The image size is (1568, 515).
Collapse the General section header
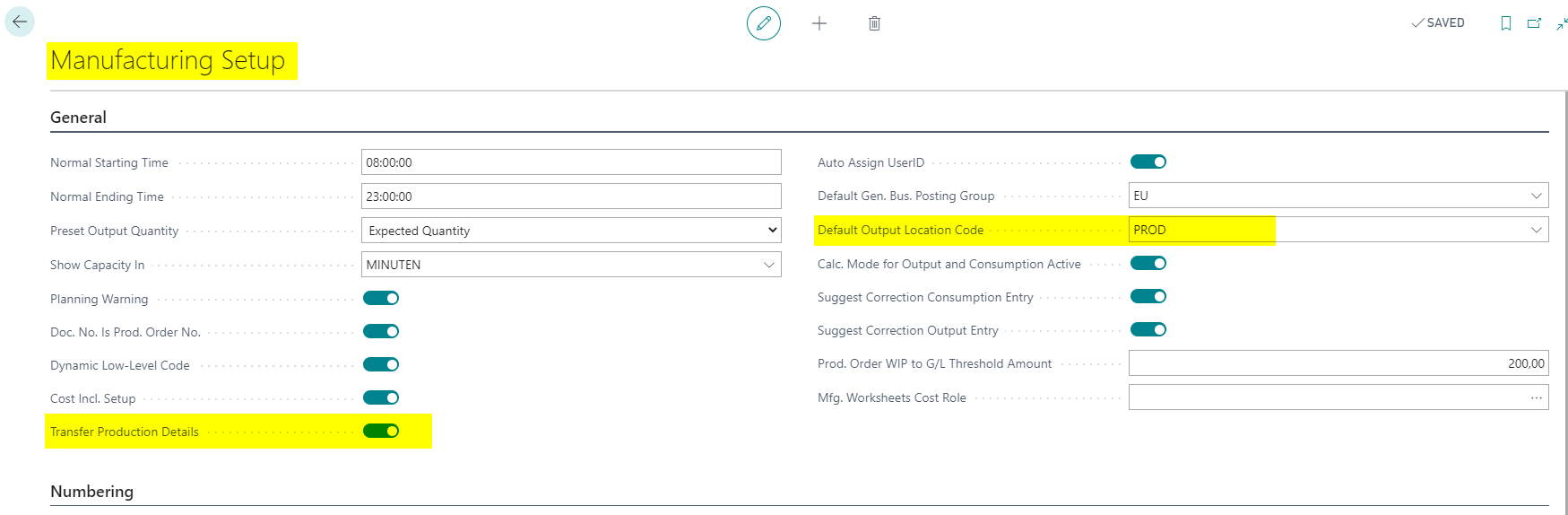pos(78,118)
